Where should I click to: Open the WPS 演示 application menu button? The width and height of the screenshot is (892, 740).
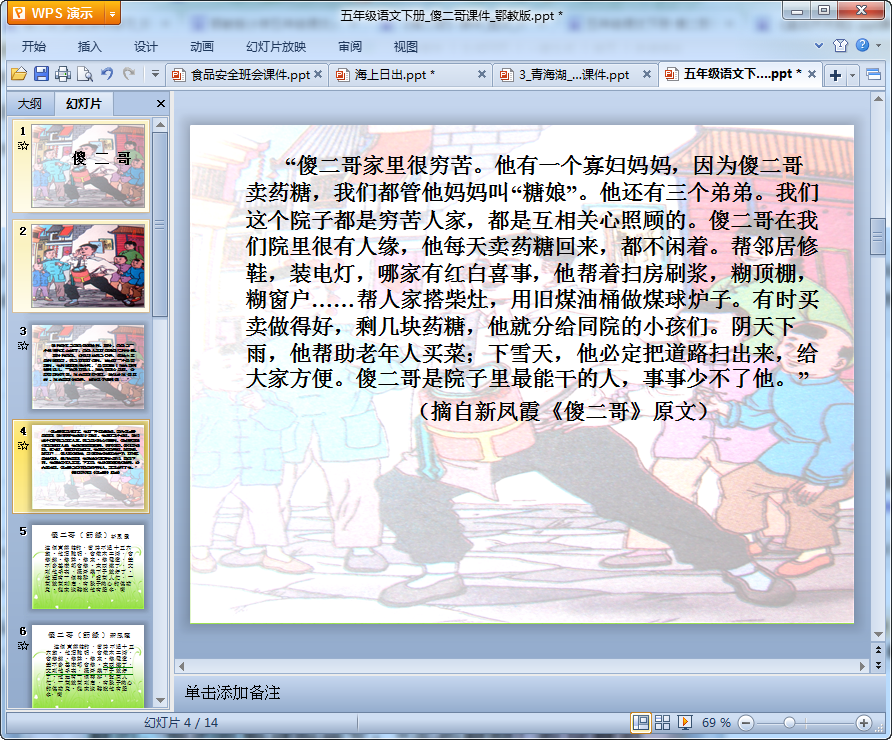[x=56, y=13]
